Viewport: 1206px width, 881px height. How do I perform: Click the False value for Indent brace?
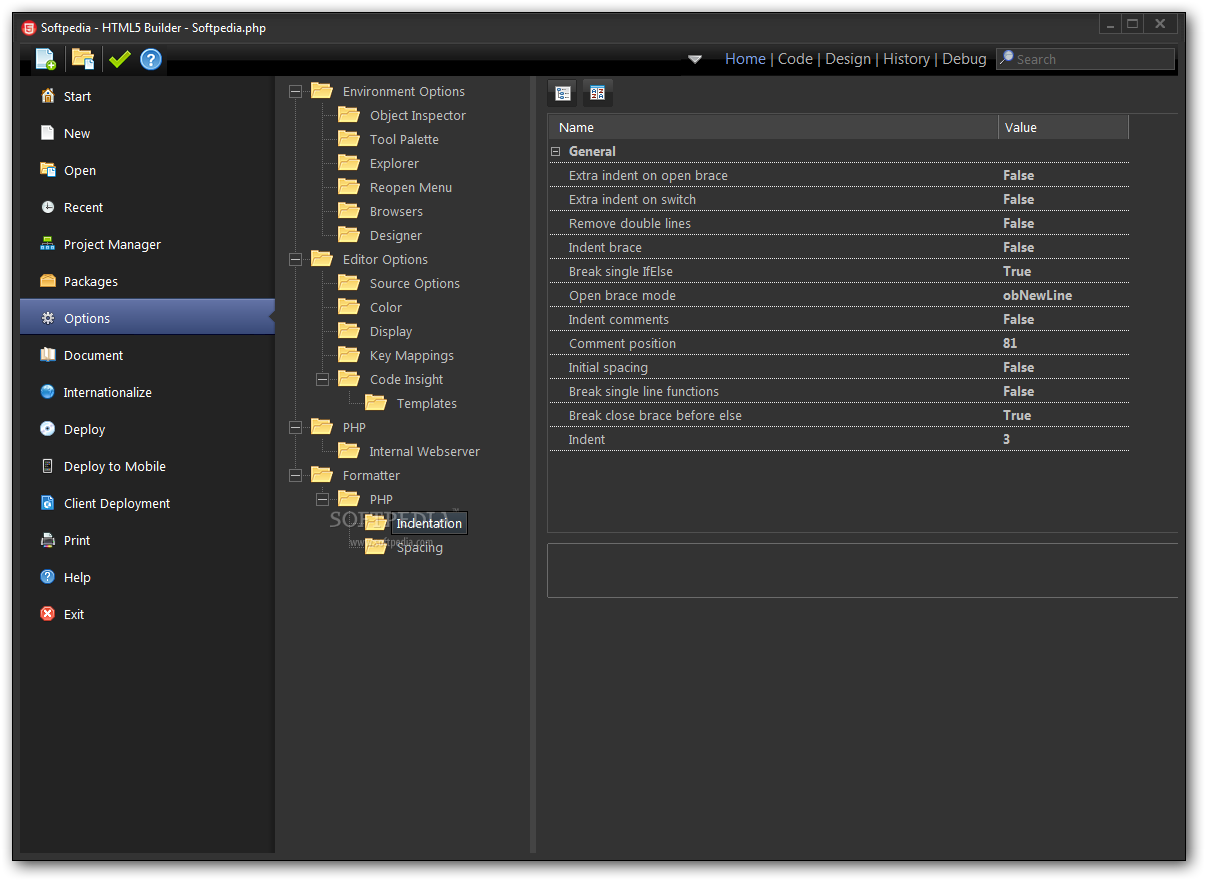(x=1019, y=247)
